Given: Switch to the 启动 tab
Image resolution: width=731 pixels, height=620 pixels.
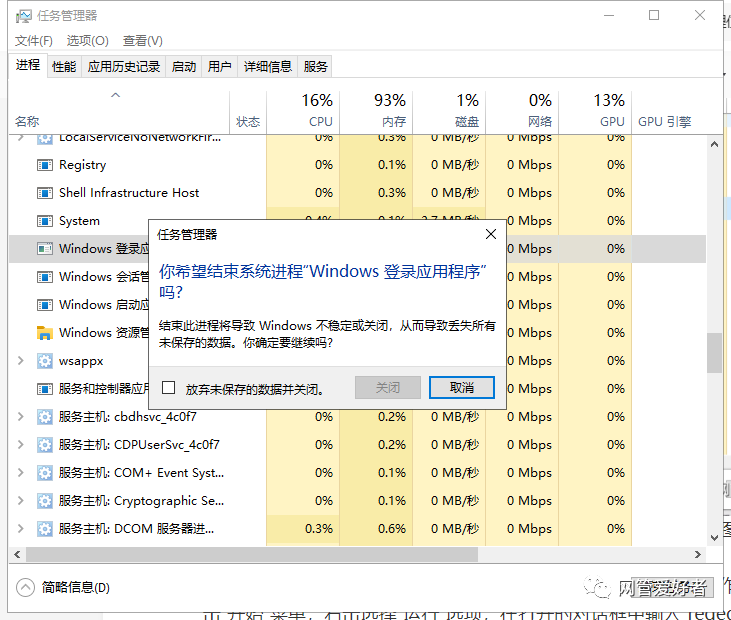Looking at the screenshot, I should point(184,67).
